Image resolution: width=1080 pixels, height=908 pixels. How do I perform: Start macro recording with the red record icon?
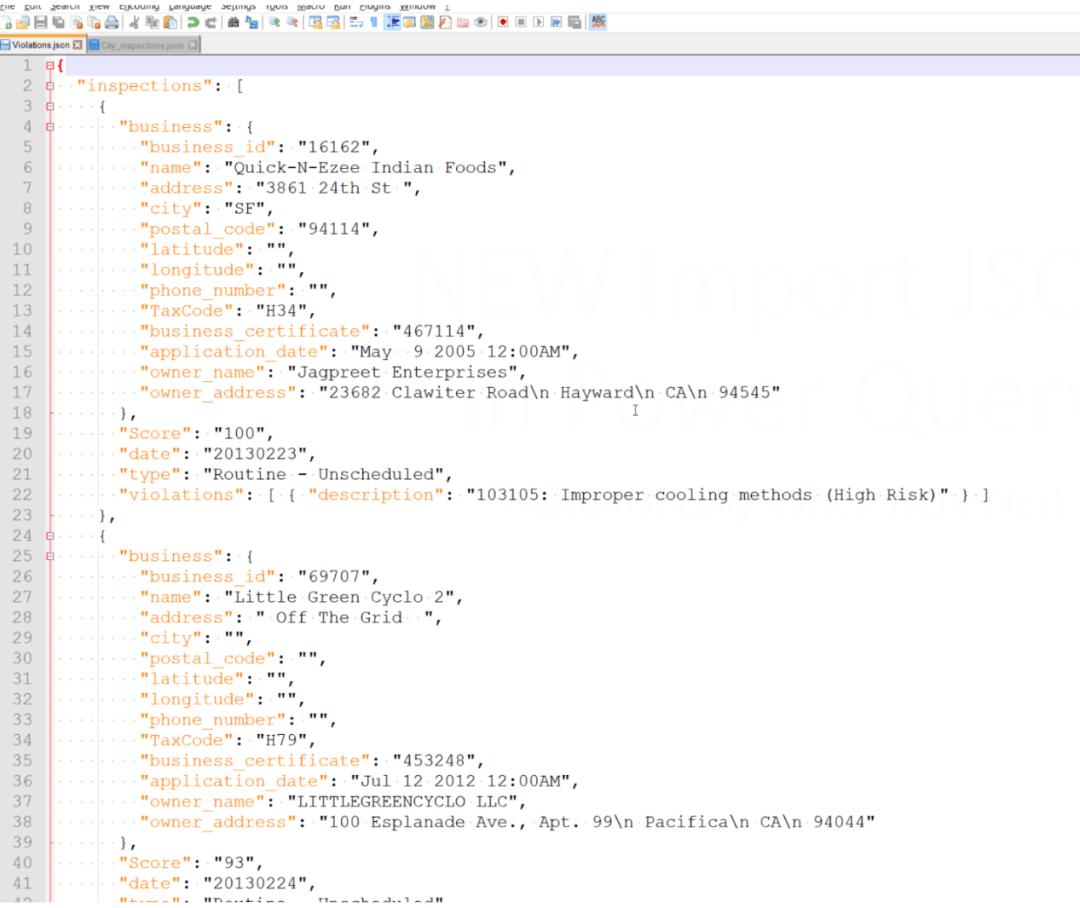pos(502,22)
